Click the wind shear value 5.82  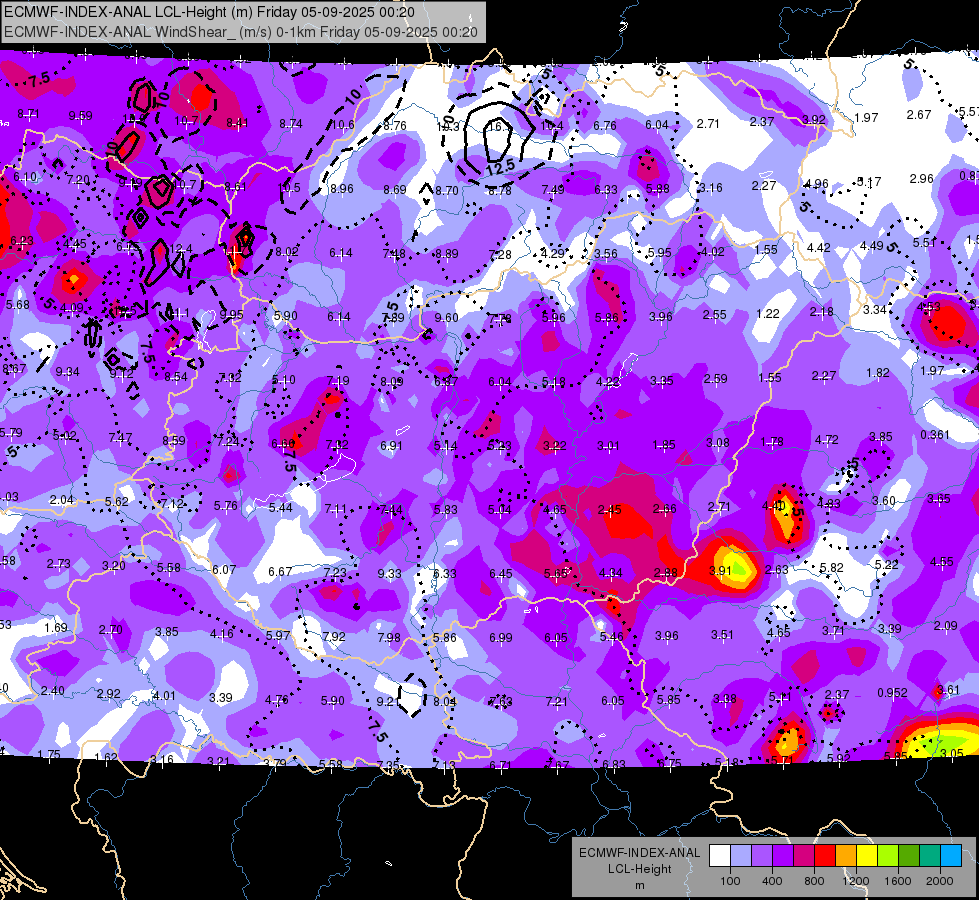832,567
